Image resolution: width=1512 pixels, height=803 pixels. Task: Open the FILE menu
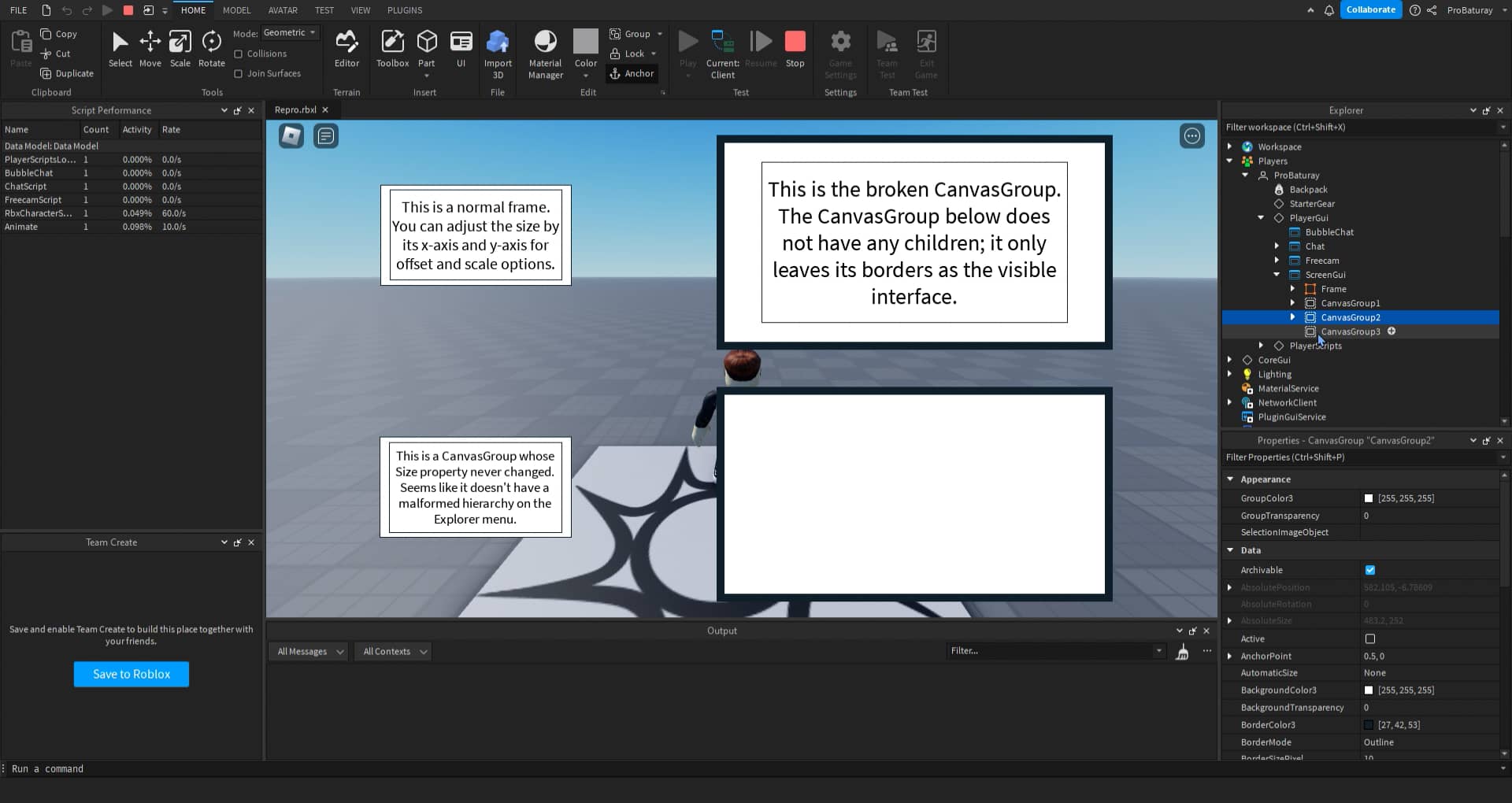point(17,10)
